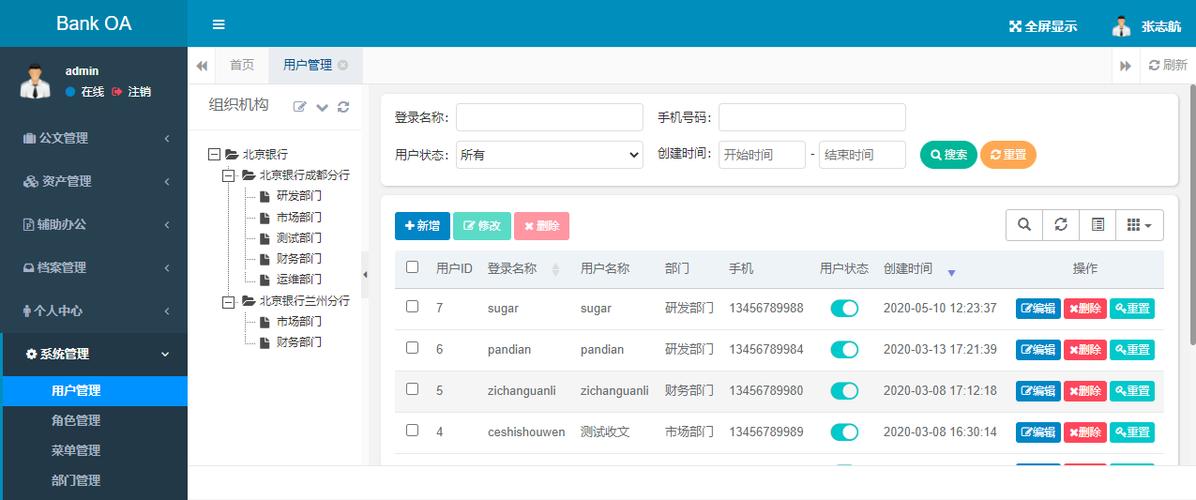Screen dimensions: 1196x500
Task: Open the 用户状态 dropdown
Action: (549, 155)
